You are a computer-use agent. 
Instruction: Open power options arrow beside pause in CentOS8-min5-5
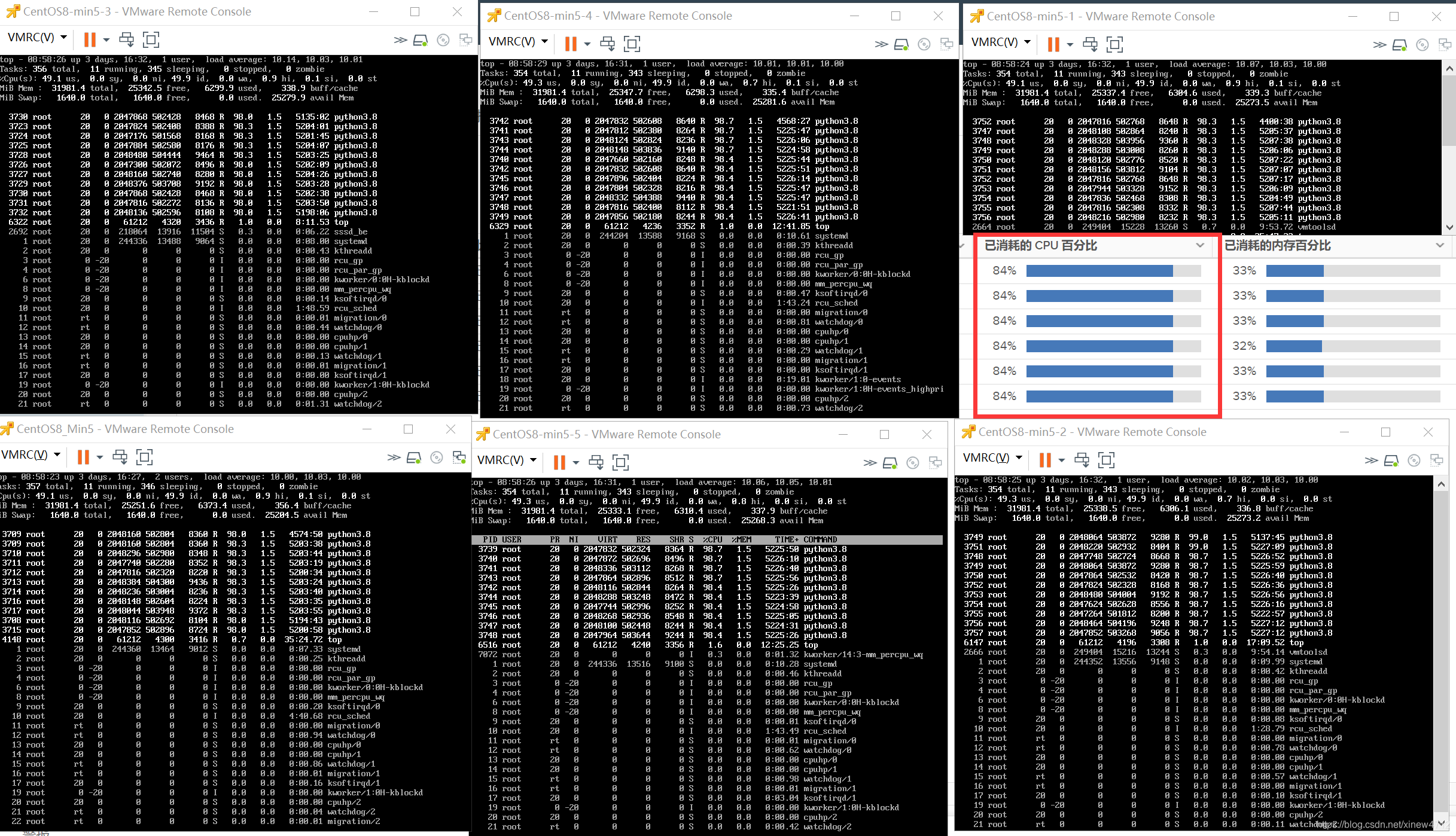pos(576,462)
